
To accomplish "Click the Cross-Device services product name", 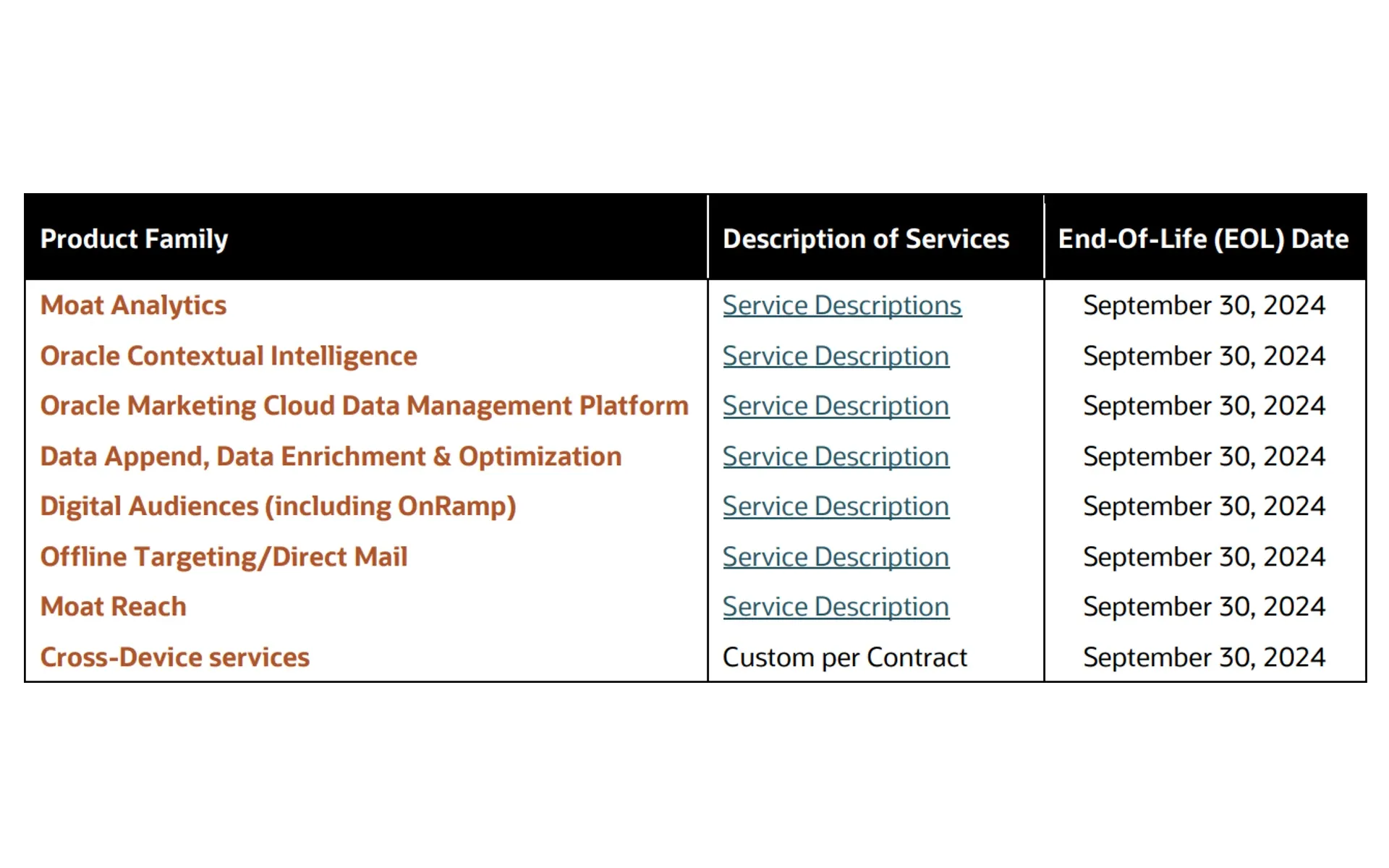I will pyautogui.click(x=175, y=658).
